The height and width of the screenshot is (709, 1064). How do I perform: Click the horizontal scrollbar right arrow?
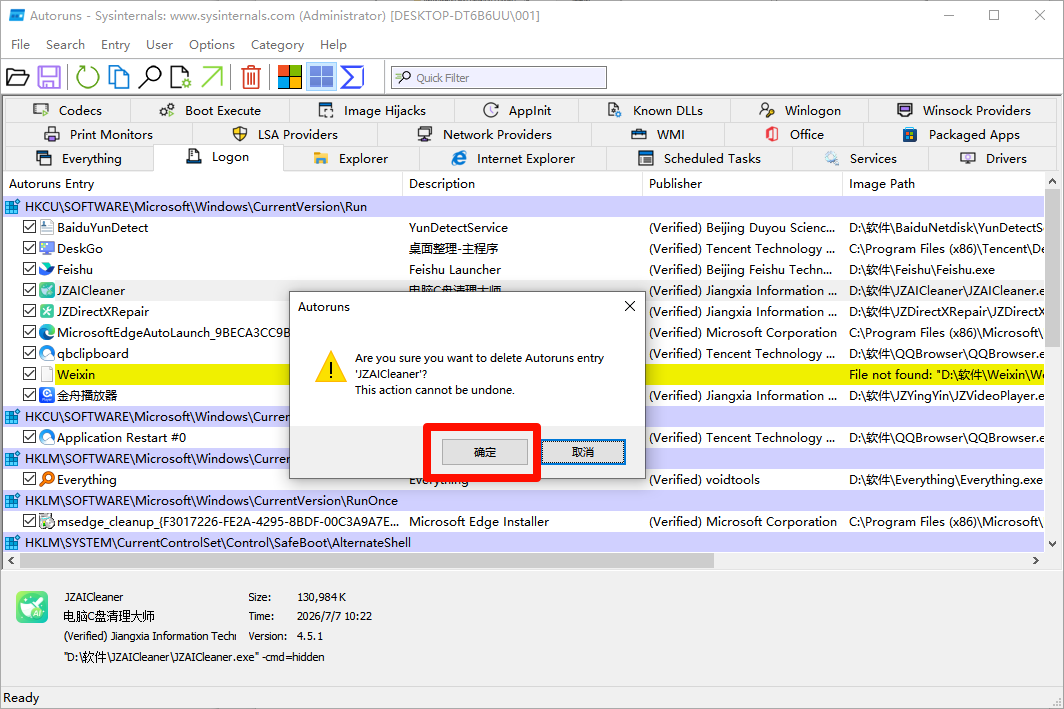pos(1036,560)
